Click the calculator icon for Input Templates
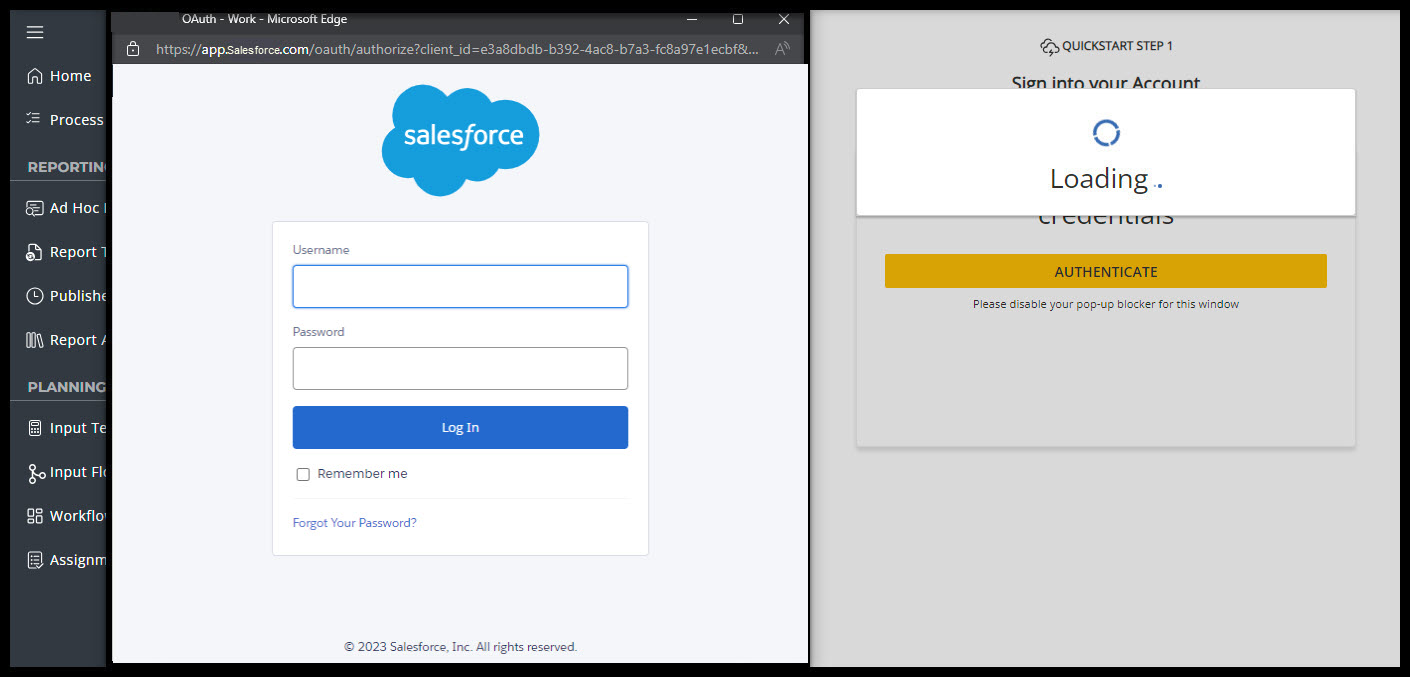The width and height of the screenshot is (1410, 677). [x=35, y=428]
